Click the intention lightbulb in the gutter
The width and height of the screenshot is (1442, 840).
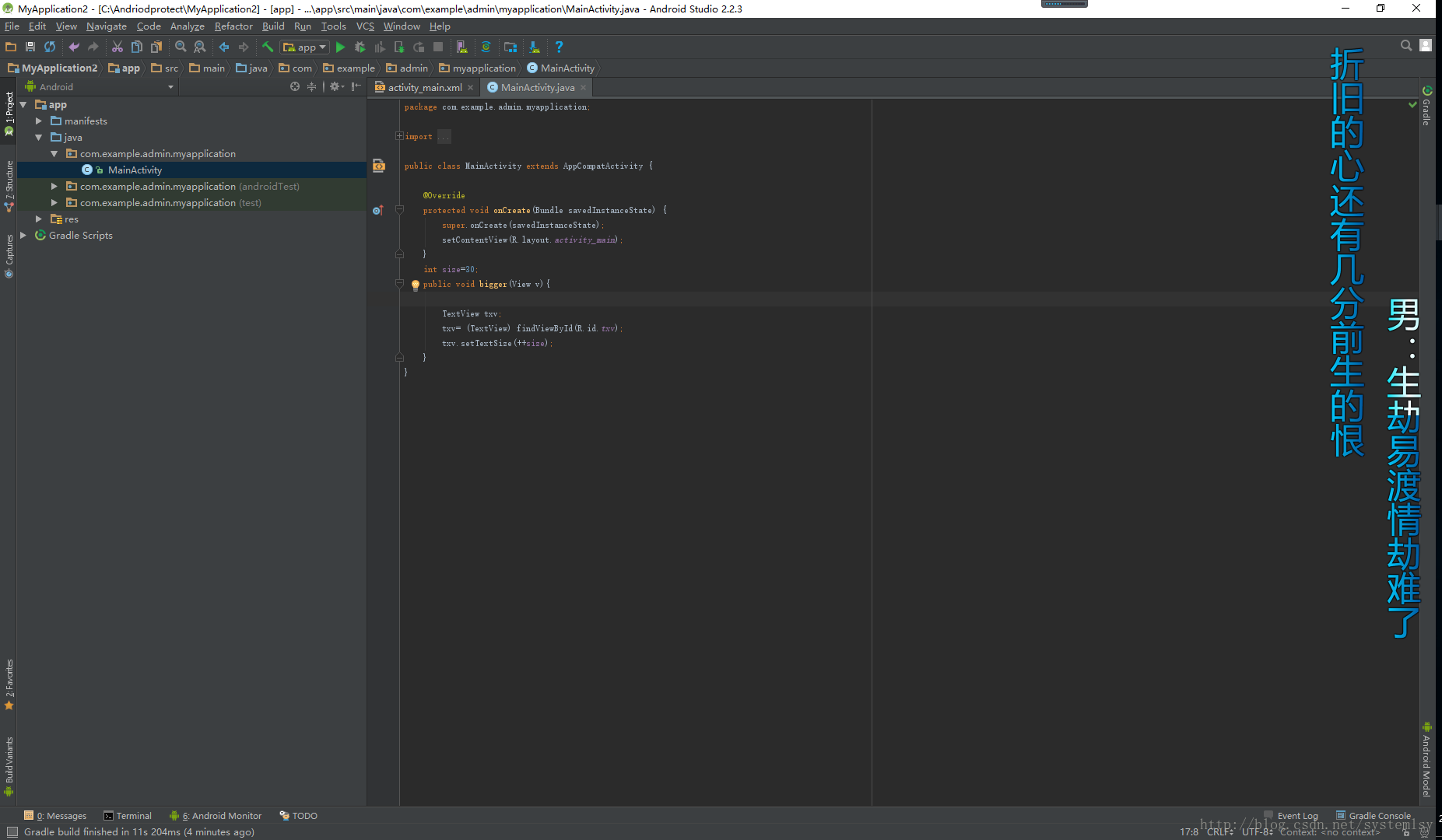point(416,285)
